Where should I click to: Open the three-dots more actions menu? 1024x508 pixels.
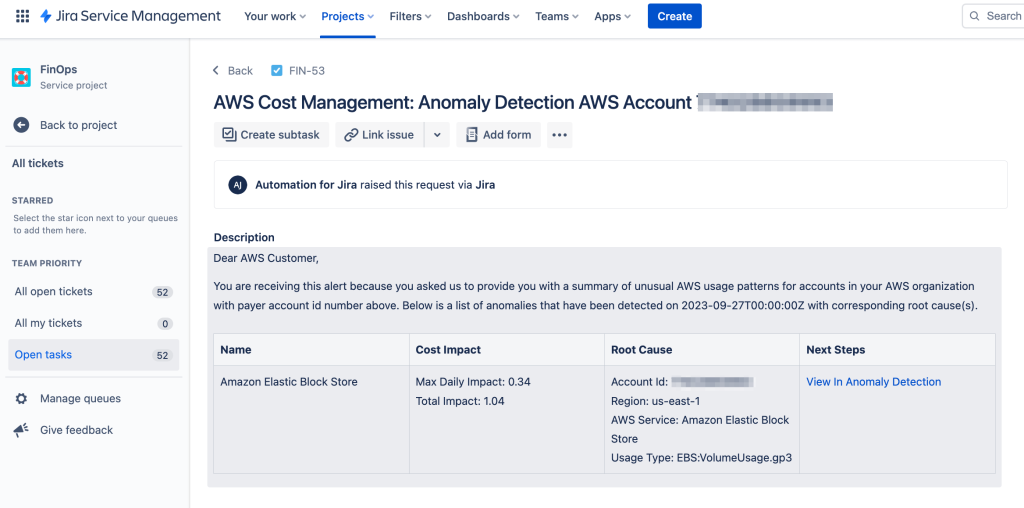pos(559,135)
